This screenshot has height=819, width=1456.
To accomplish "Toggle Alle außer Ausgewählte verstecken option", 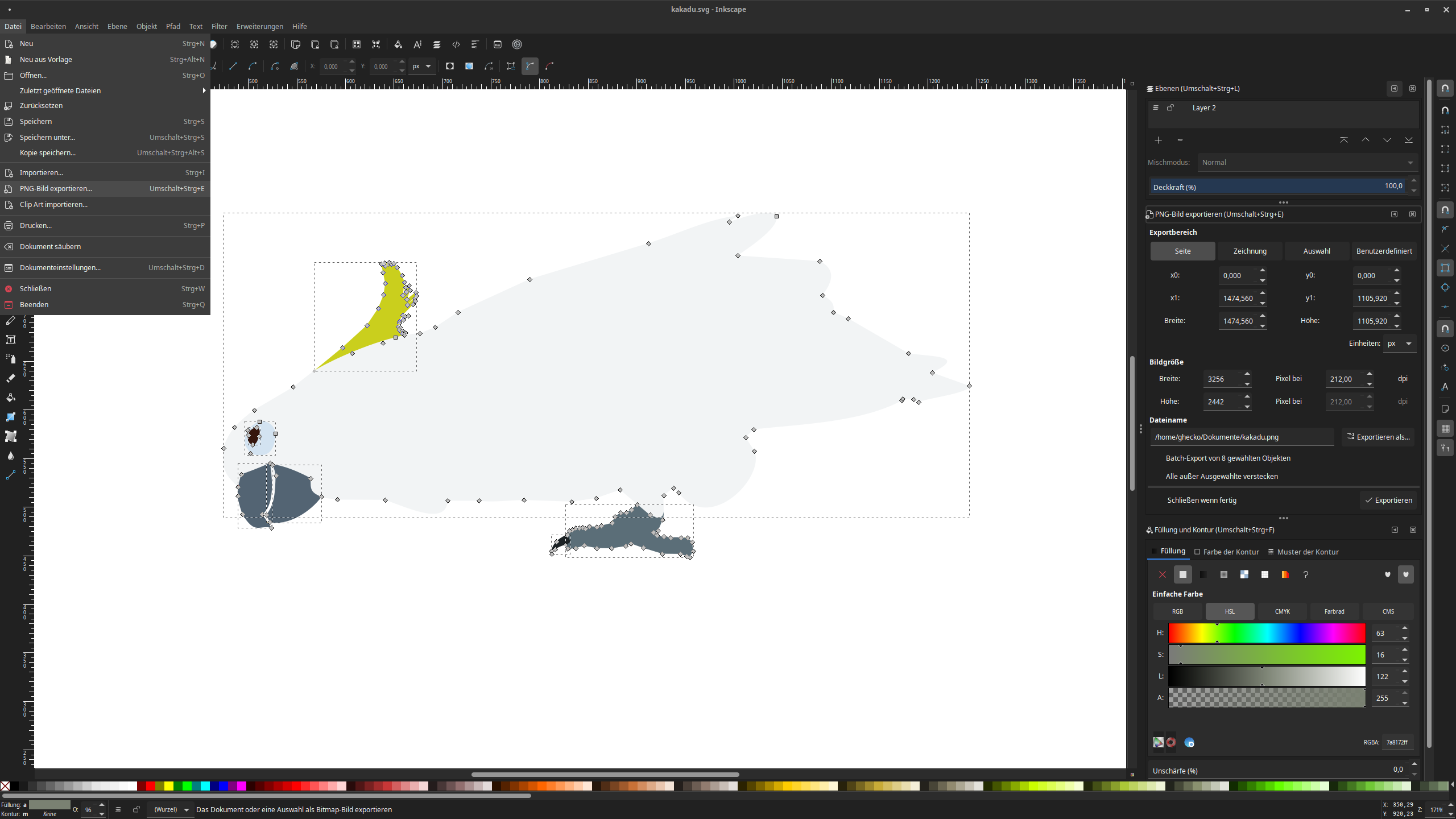I will [x=1221, y=476].
